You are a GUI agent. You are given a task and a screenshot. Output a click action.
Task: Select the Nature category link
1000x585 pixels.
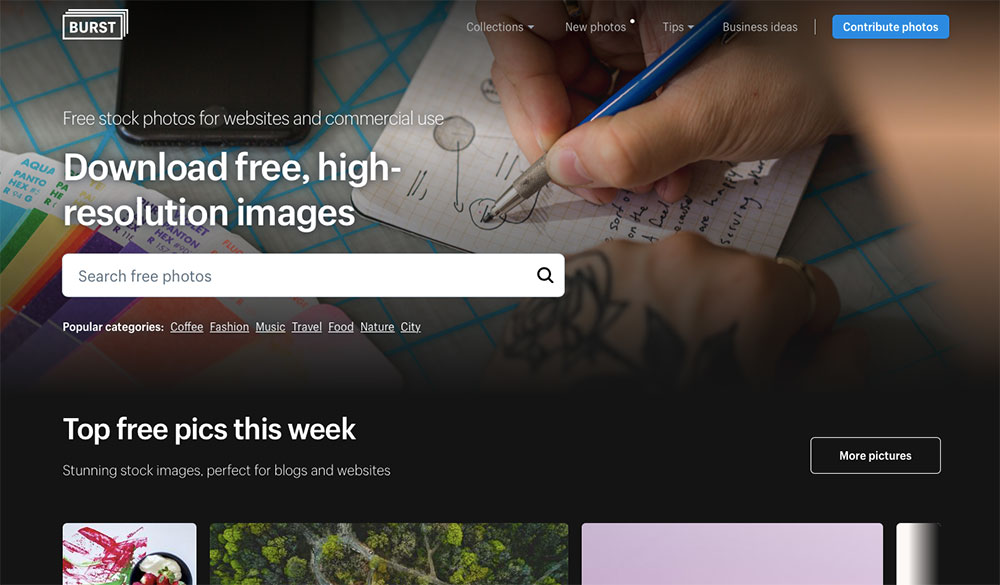(377, 327)
